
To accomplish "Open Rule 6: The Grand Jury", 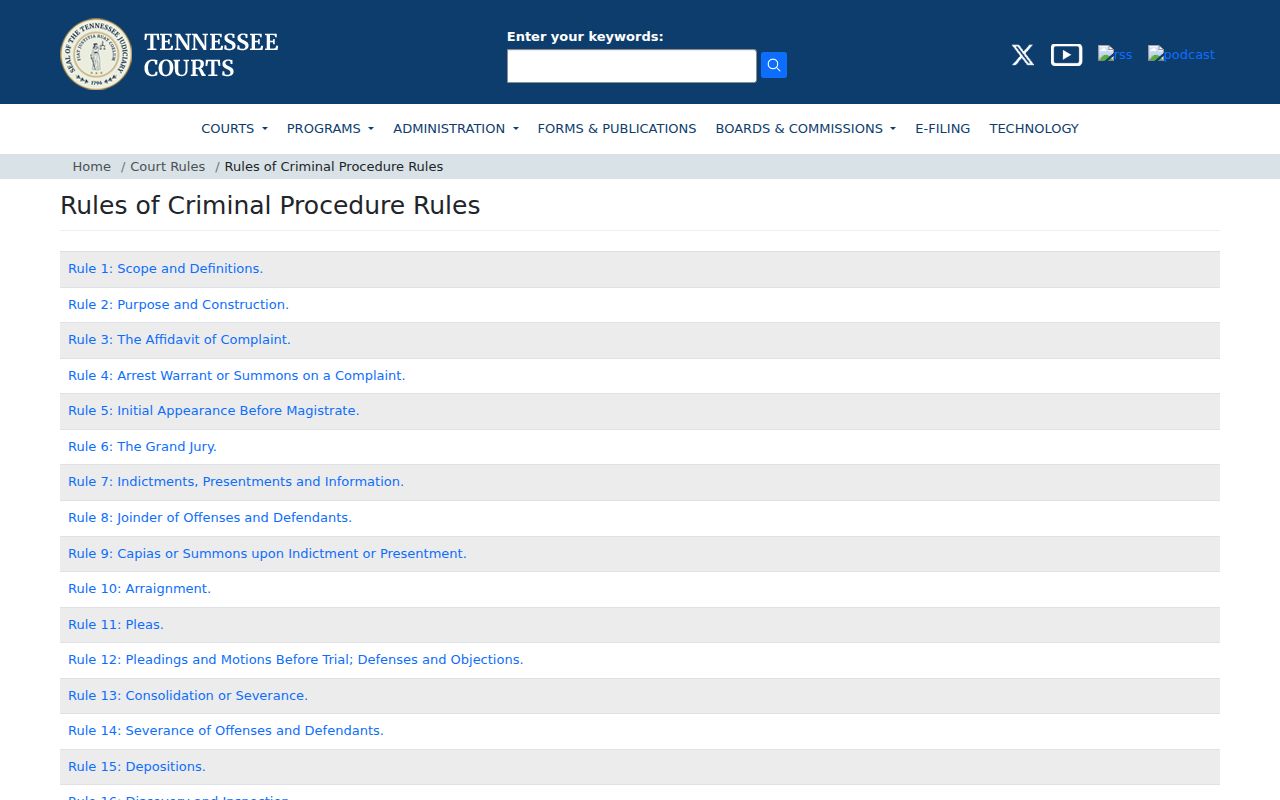I will point(142,447).
